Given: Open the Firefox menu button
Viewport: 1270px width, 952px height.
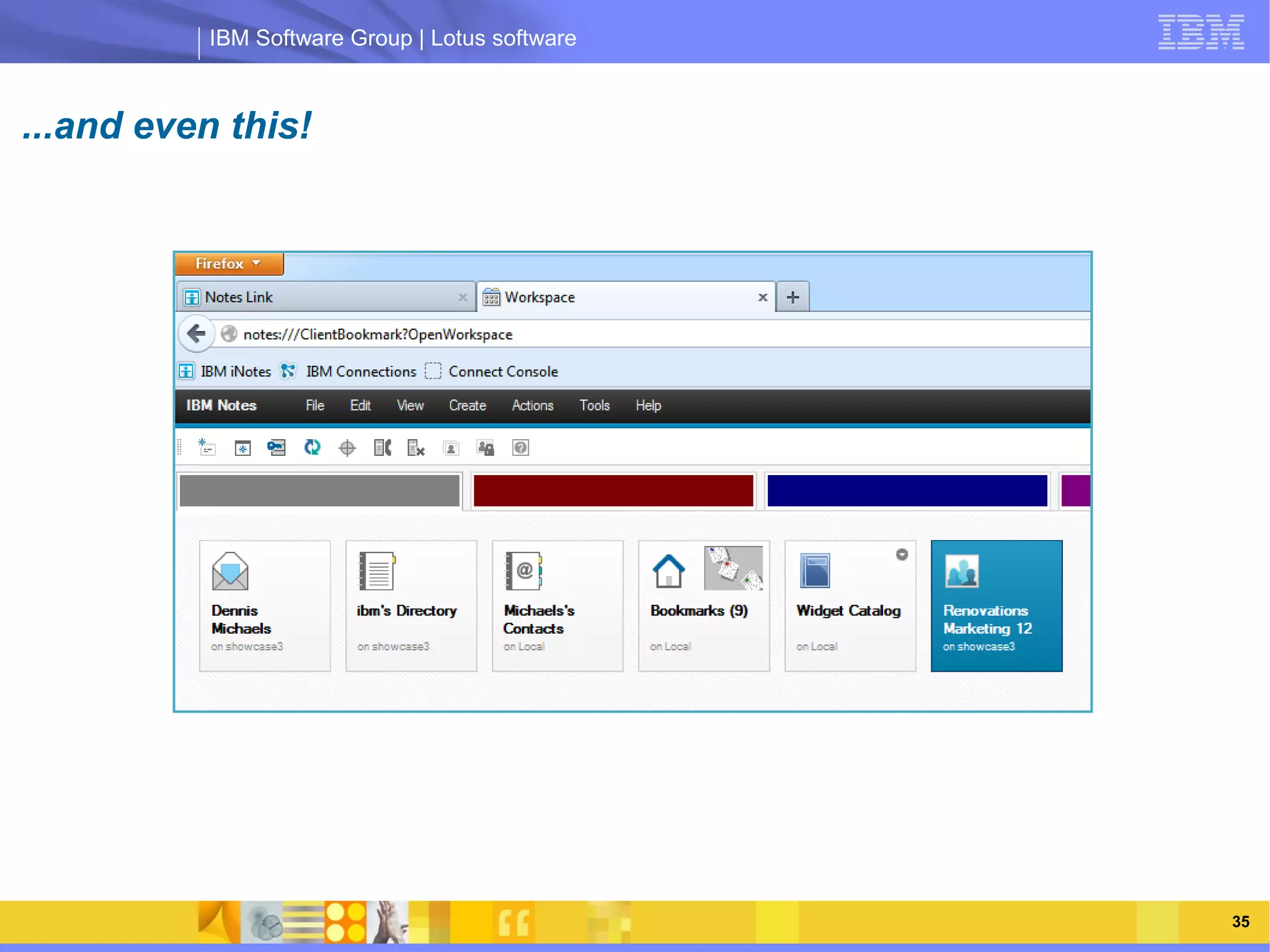Looking at the screenshot, I should [229, 264].
